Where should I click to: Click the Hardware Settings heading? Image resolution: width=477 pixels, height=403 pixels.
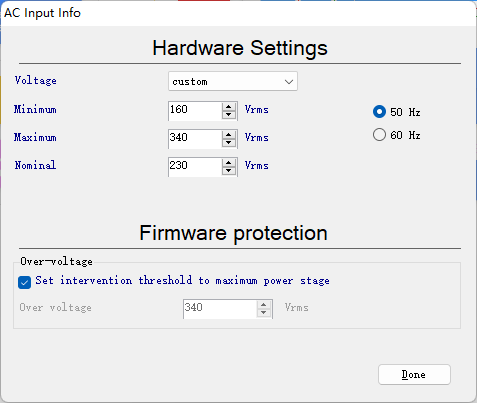(x=240, y=48)
